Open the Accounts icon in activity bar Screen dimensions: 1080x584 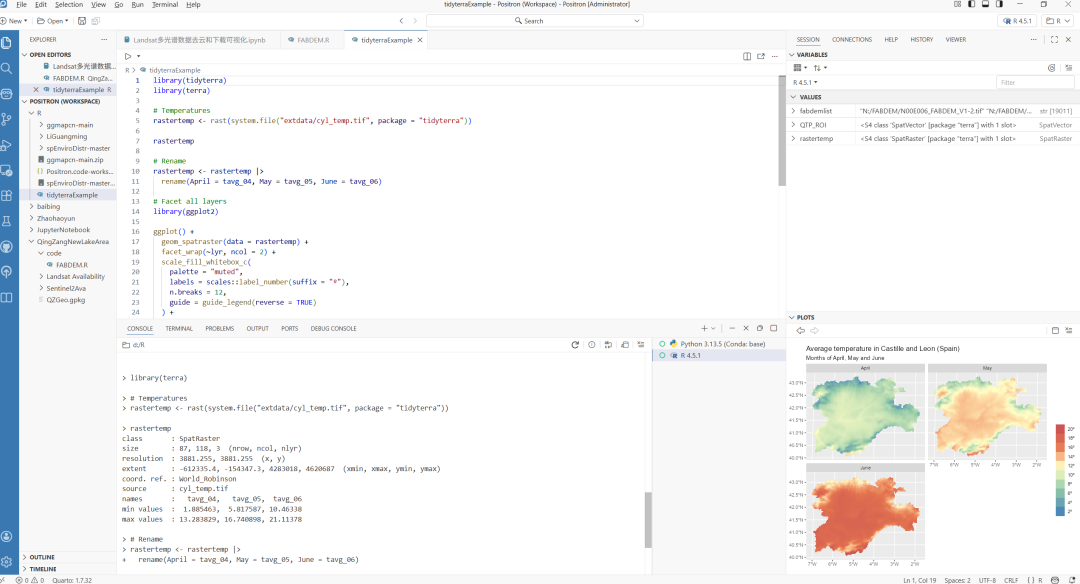tap(7, 536)
